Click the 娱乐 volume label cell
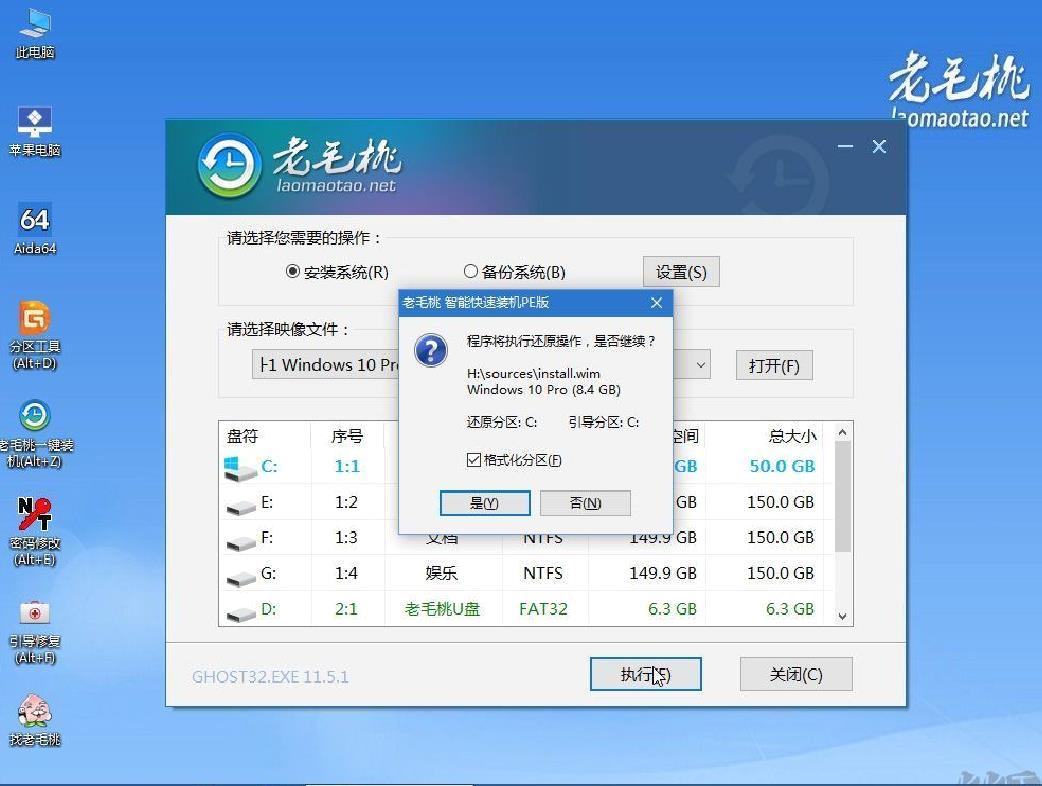Screen dimensions: 1042x786 point(441,573)
